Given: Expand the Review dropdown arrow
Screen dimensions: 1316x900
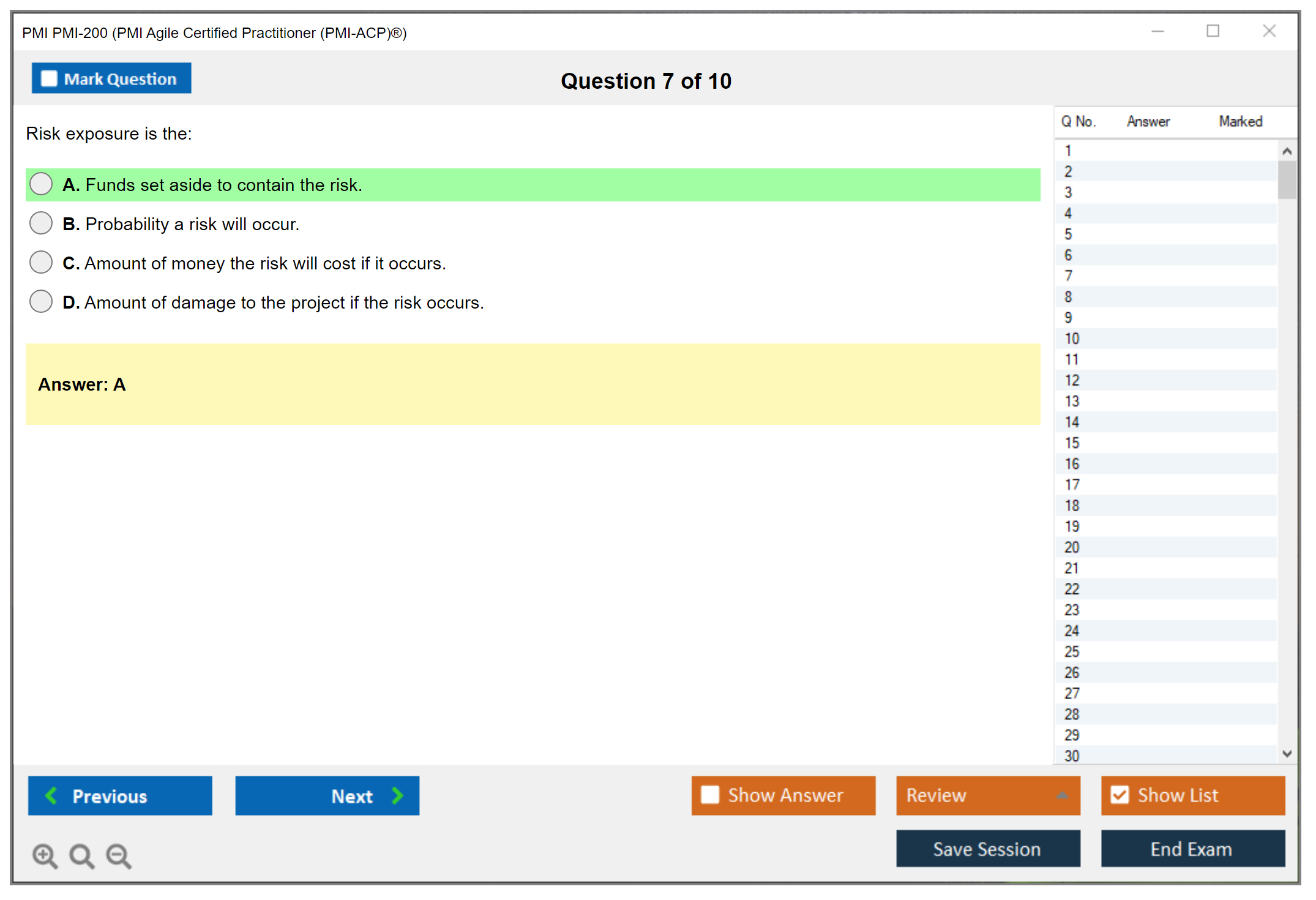Looking at the screenshot, I should tap(1063, 795).
